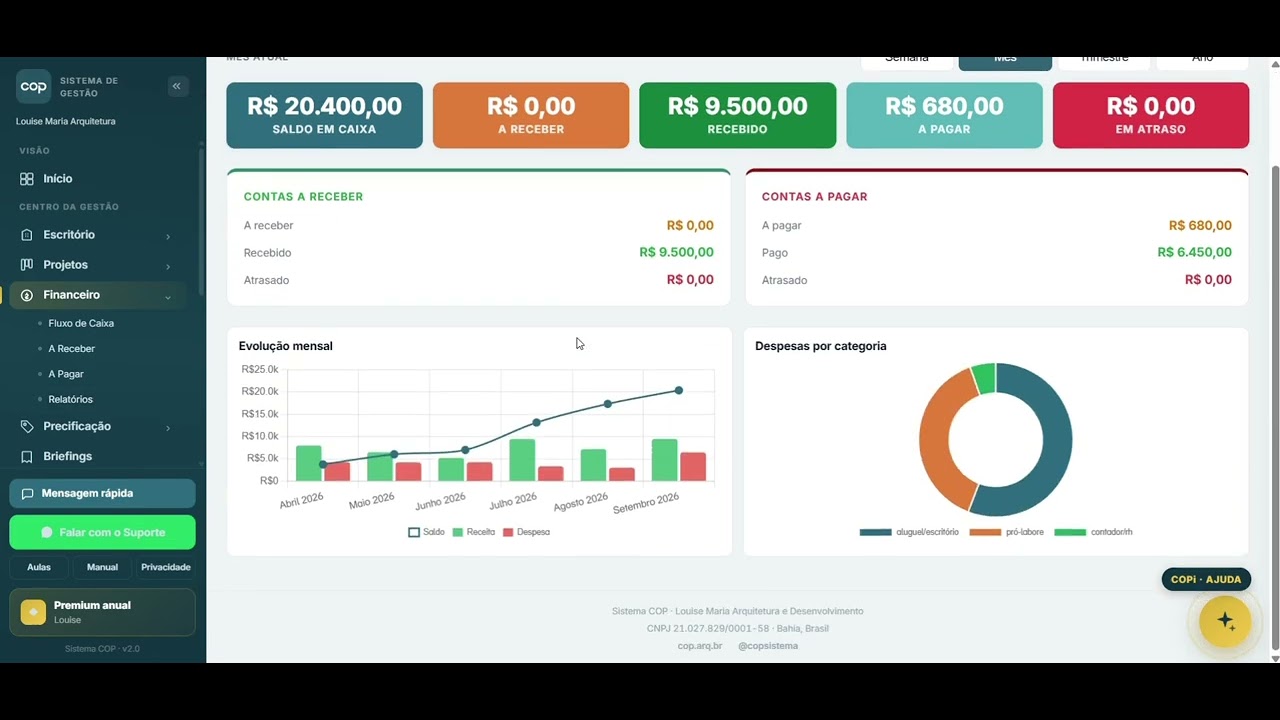Open the A Receber submenu item

pos(72,349)
